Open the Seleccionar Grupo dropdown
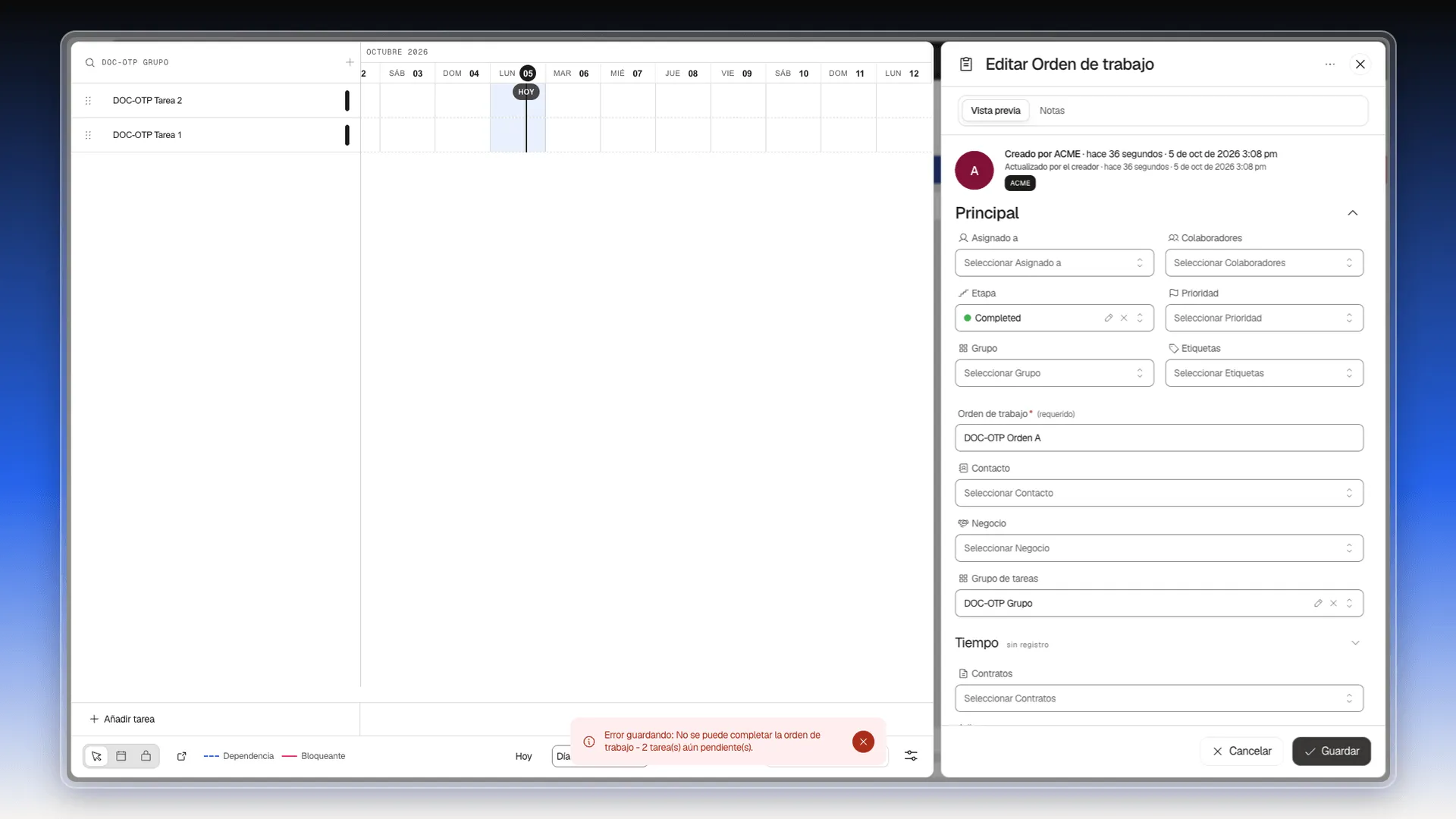Viewport: 1456px width, 819px height. (1054, 373)
